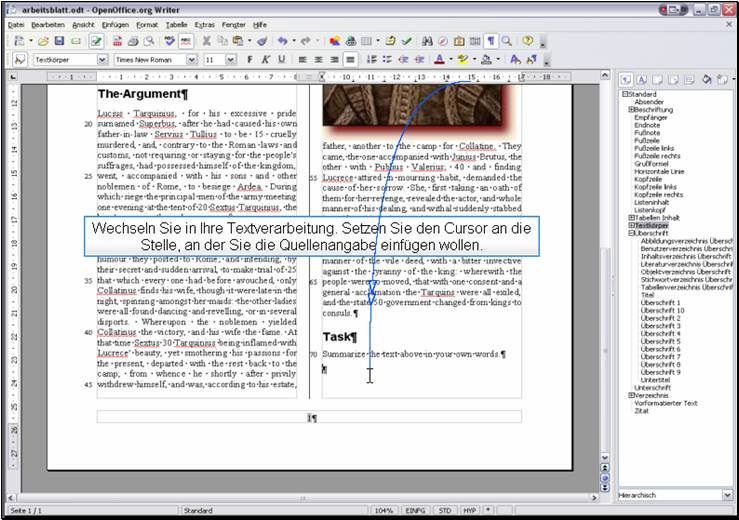Open the Find and Replace binoculars icon
Image resolution: width=739 pixels, height=520 pixels.
coord(426,41)
